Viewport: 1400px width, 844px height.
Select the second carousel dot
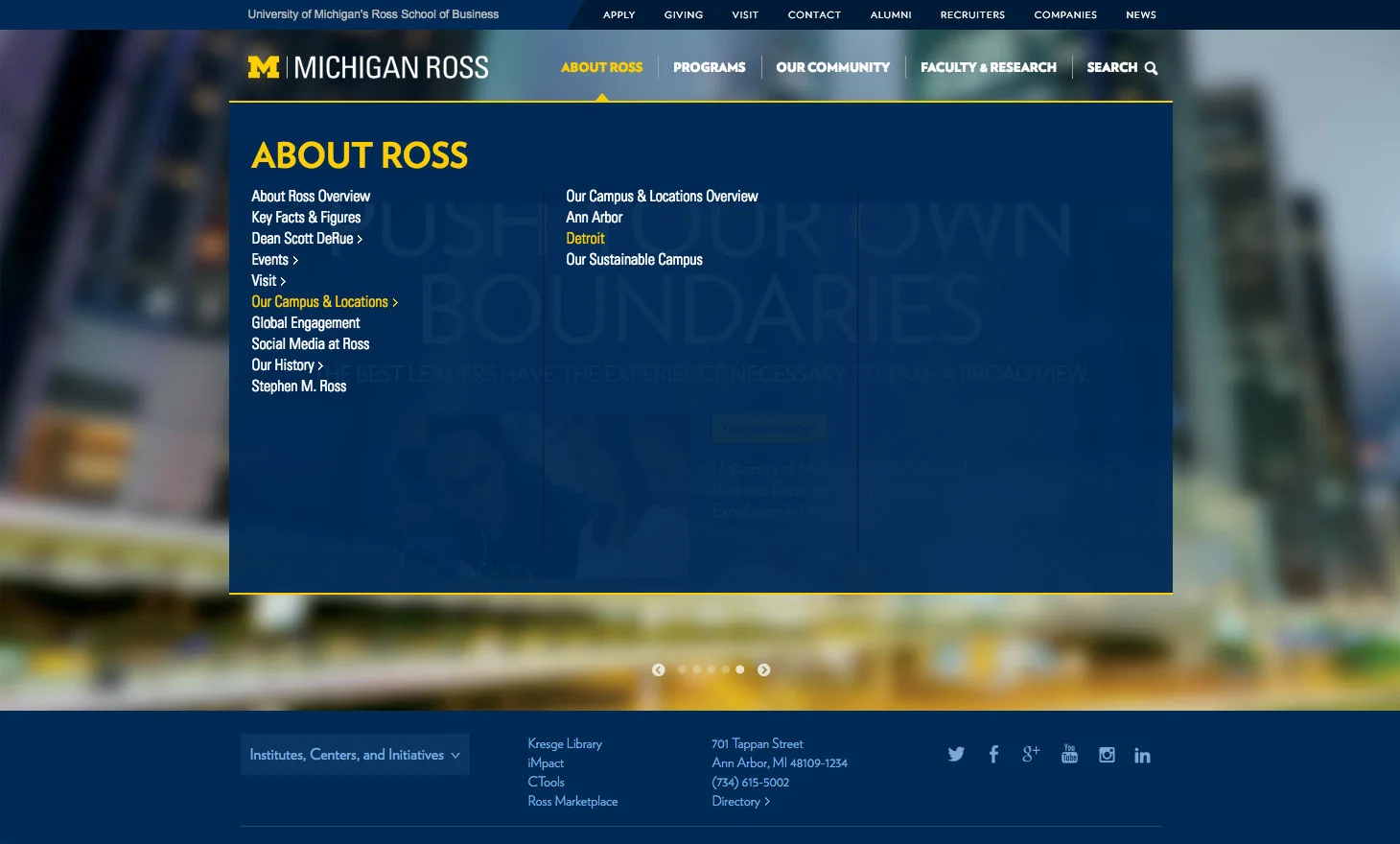(x=696, y=669)
